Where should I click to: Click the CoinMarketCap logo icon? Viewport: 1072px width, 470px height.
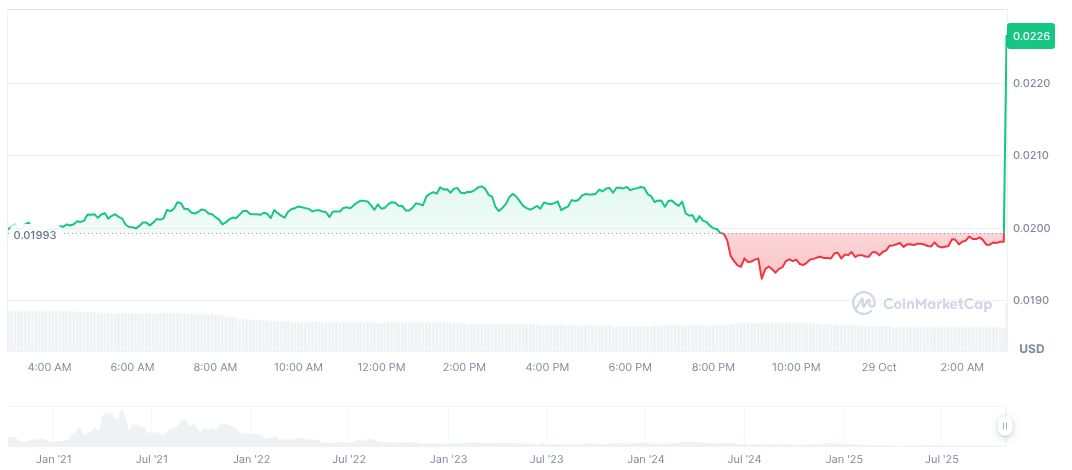tap(864, 302)
